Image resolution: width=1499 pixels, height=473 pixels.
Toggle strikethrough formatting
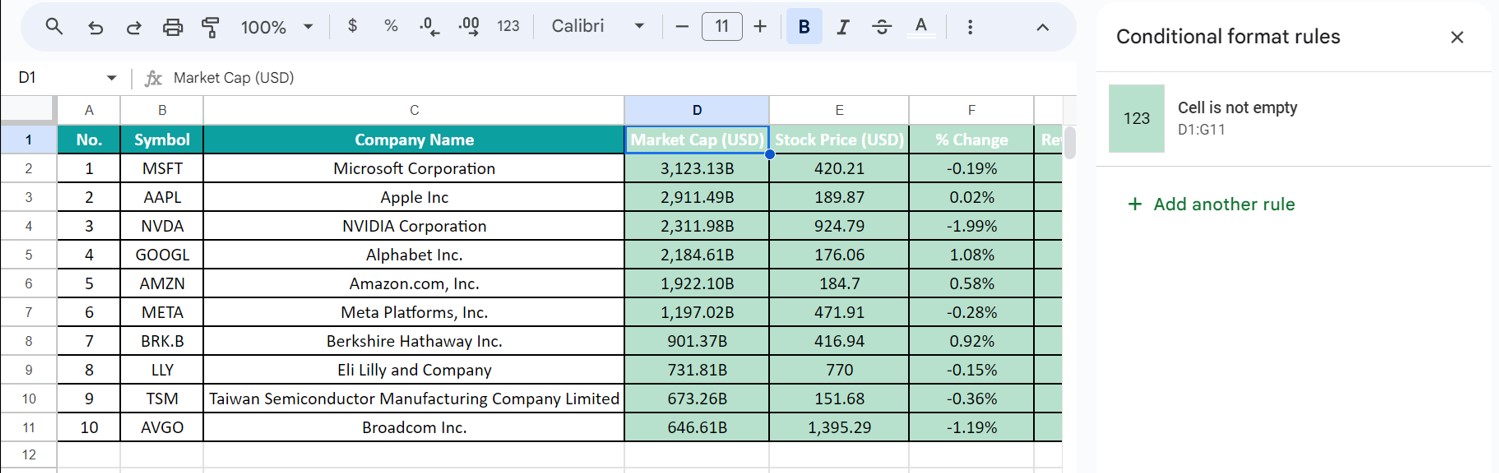(x=881, y=27)
